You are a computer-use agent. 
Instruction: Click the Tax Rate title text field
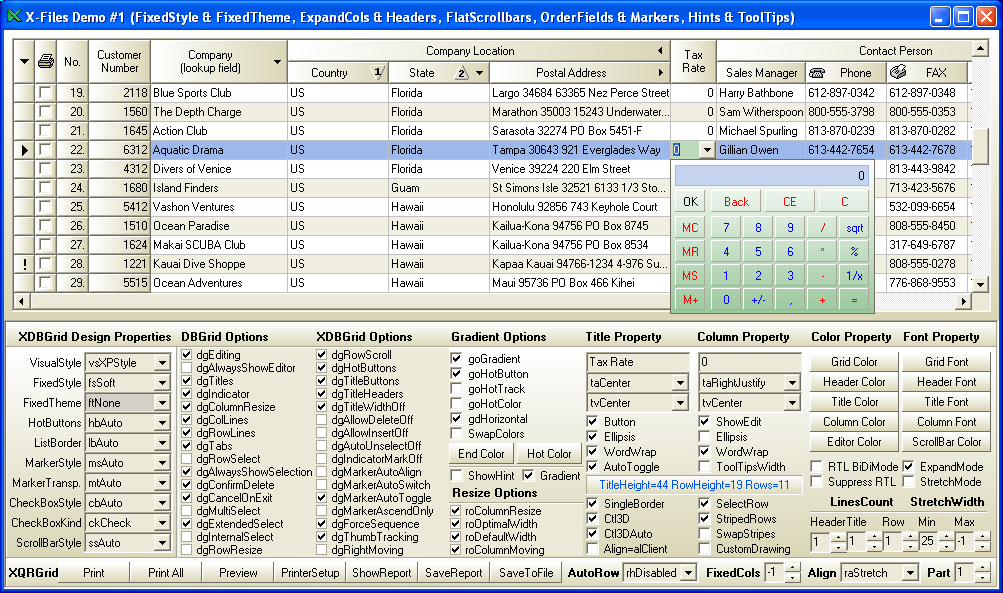click(x=638, y=362)
